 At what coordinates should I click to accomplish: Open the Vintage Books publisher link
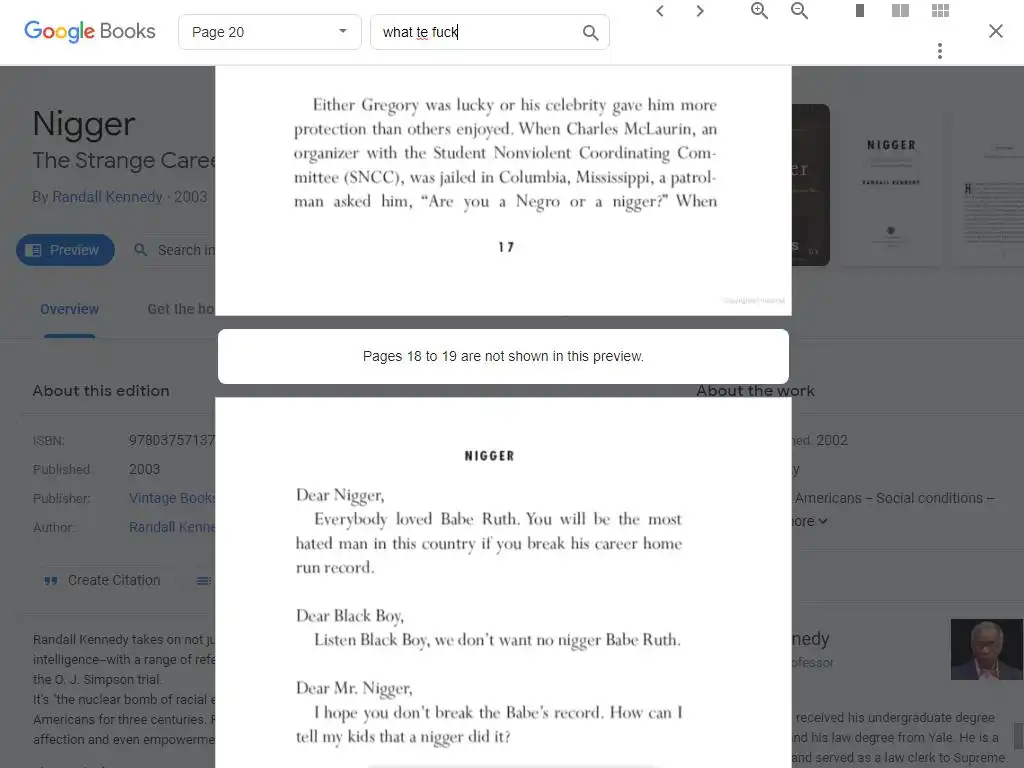click(x=172, y=498)
